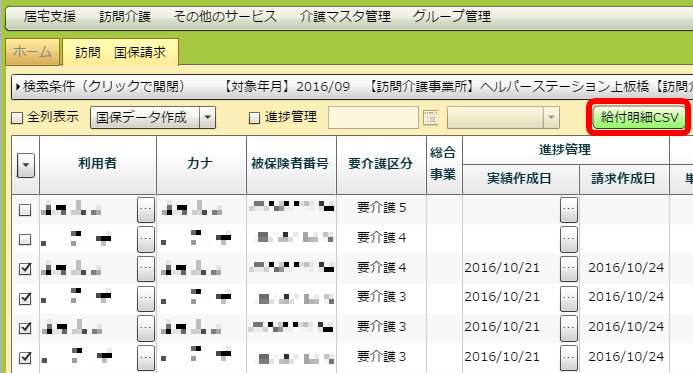The height and width of the screenshot is (373, 693).
Task: Open the greyed dropdown next to calendar icon
Action: tap(503, 118)
